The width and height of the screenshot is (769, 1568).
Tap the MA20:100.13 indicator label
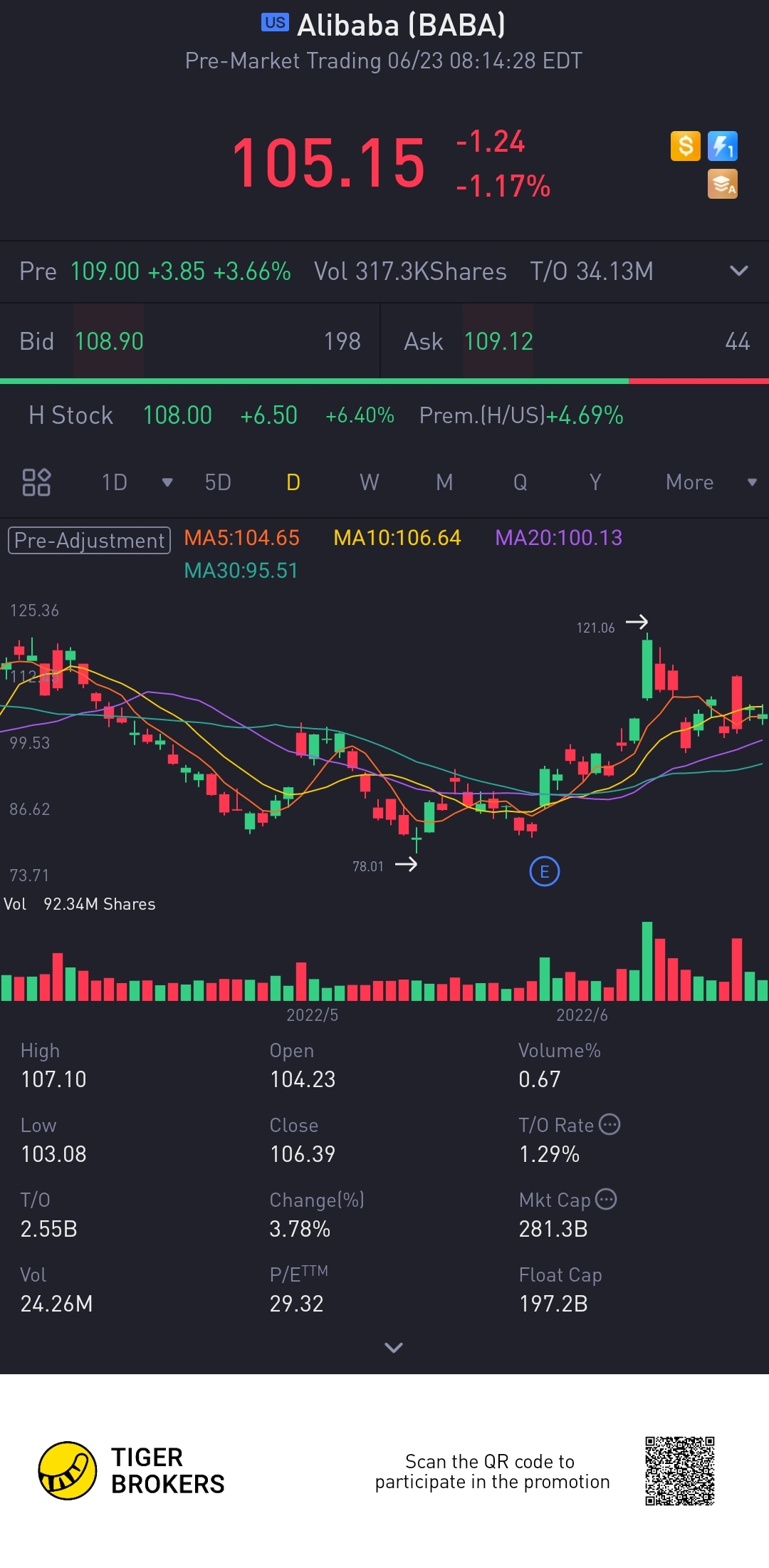coord(559,537)
